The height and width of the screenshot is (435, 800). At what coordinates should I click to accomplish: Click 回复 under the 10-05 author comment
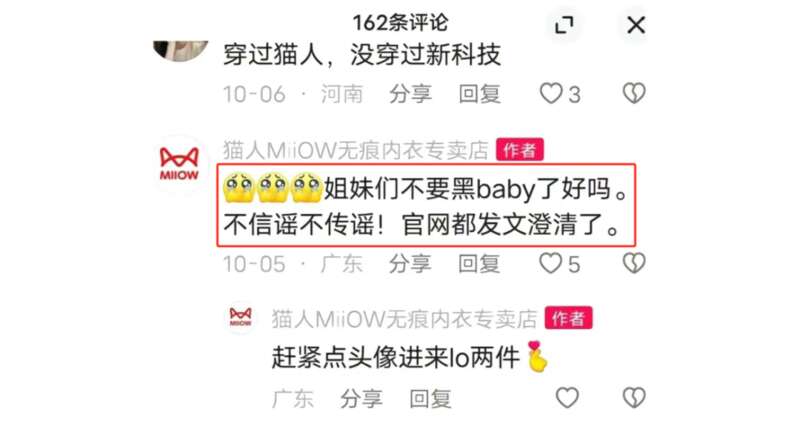(479, 264)
